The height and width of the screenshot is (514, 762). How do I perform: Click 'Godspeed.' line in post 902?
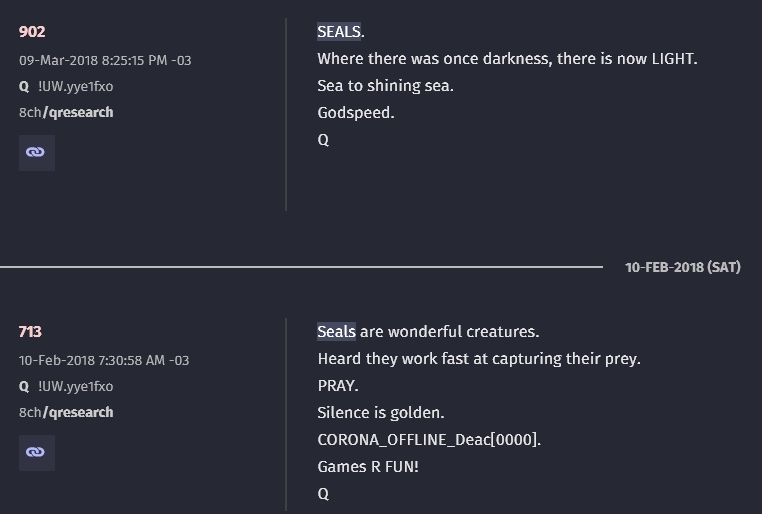pos(356,113)
